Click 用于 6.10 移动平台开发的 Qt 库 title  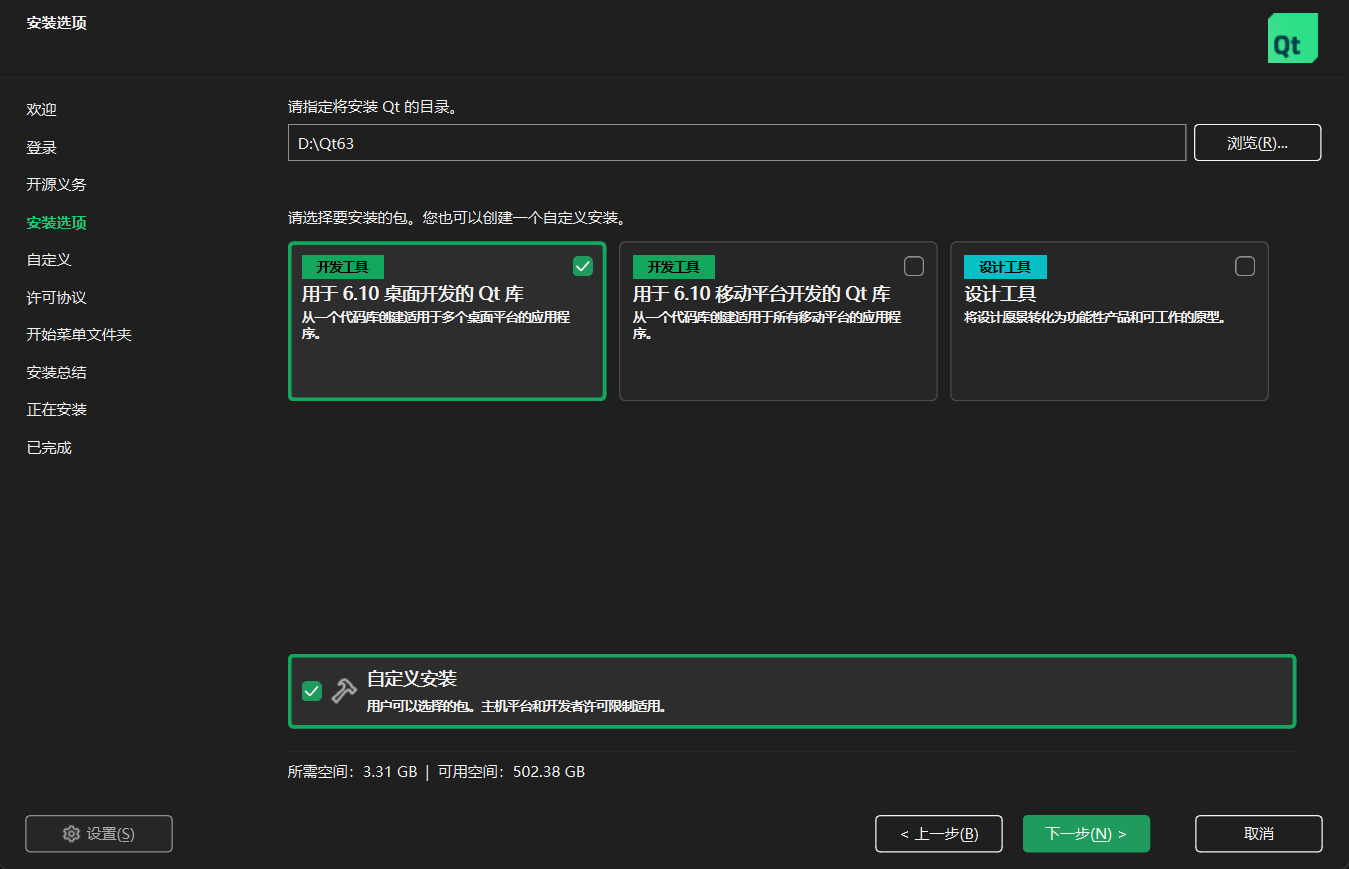point(762,294)
